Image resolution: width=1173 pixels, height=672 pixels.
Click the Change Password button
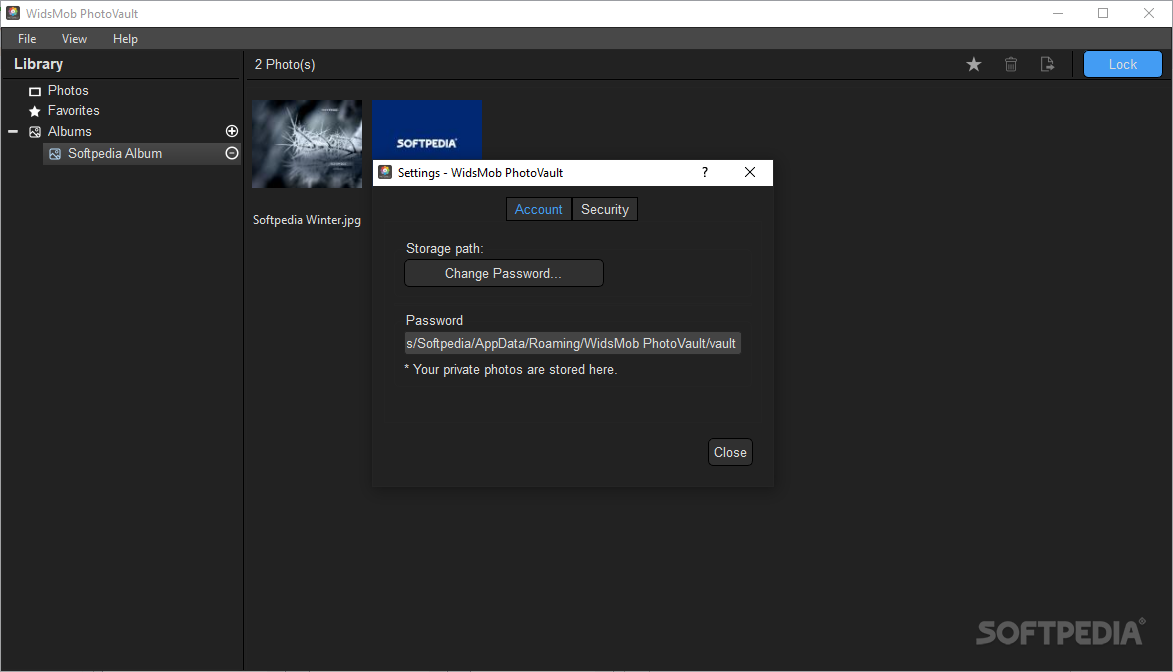[503, 273]
